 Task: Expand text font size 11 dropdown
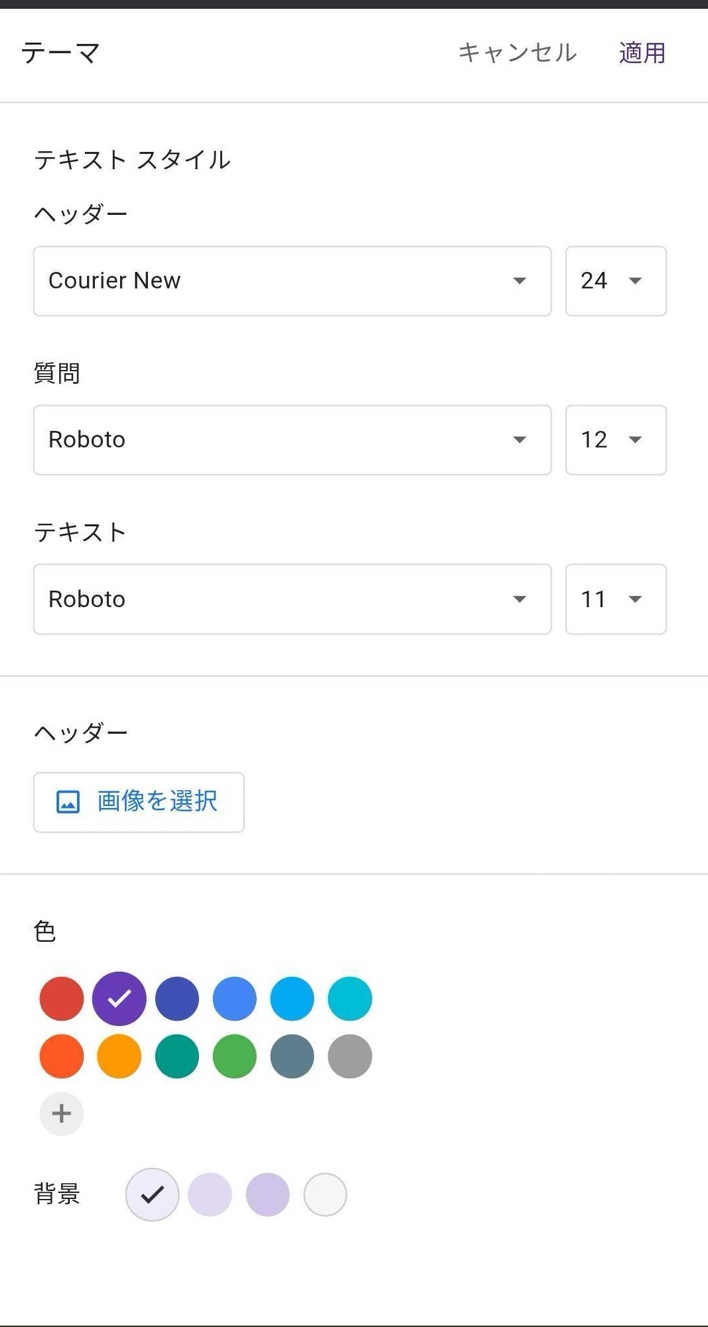(615, 599)
